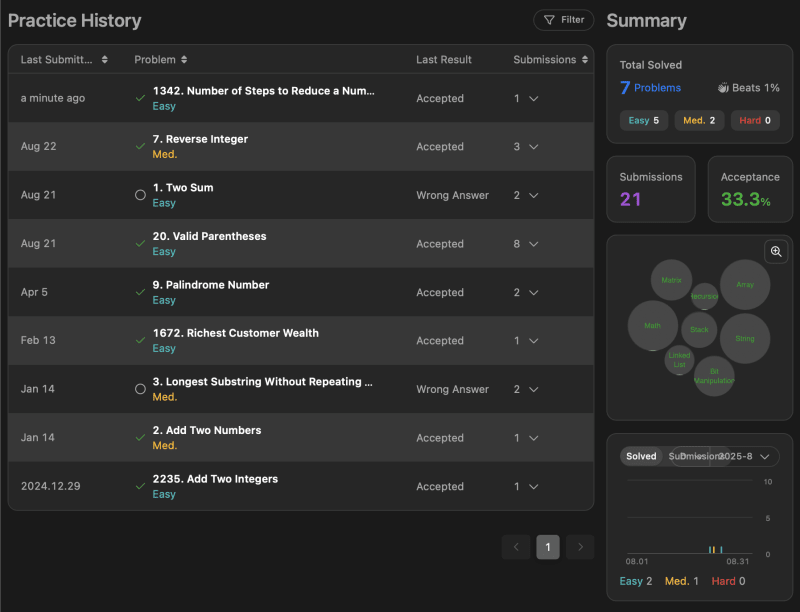Screen dimensions: 800x612
Task: Select the Bit Manipulation topic bubble
Action: coord(714,376)
